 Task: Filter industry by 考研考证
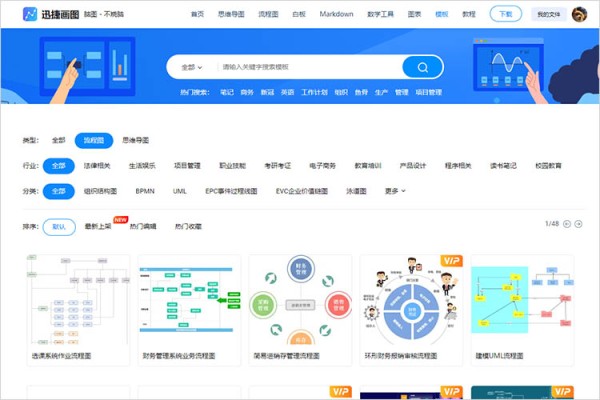tap(277, 166)
